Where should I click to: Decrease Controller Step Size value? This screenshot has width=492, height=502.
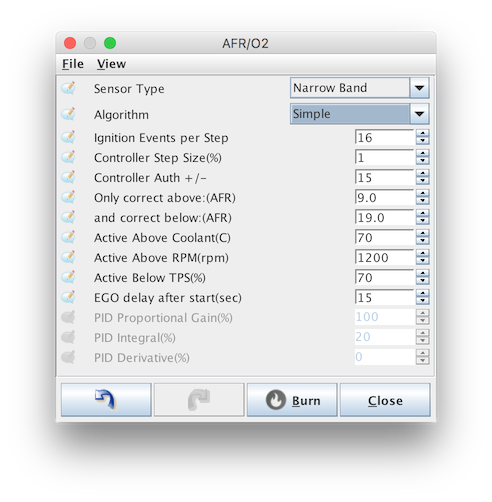(x=422, y=161)
